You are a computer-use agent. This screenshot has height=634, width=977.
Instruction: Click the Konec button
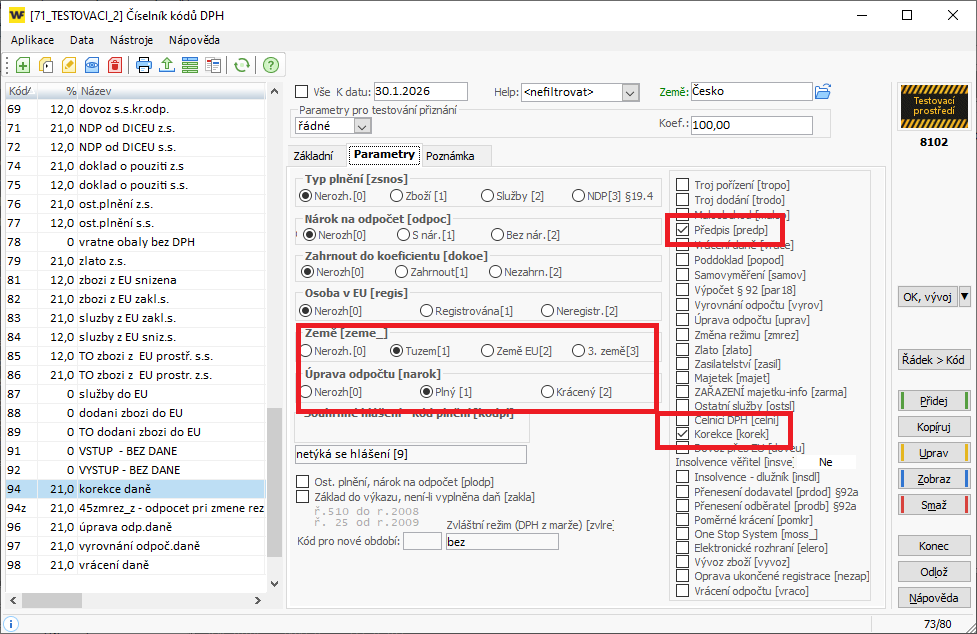(934, 546)
